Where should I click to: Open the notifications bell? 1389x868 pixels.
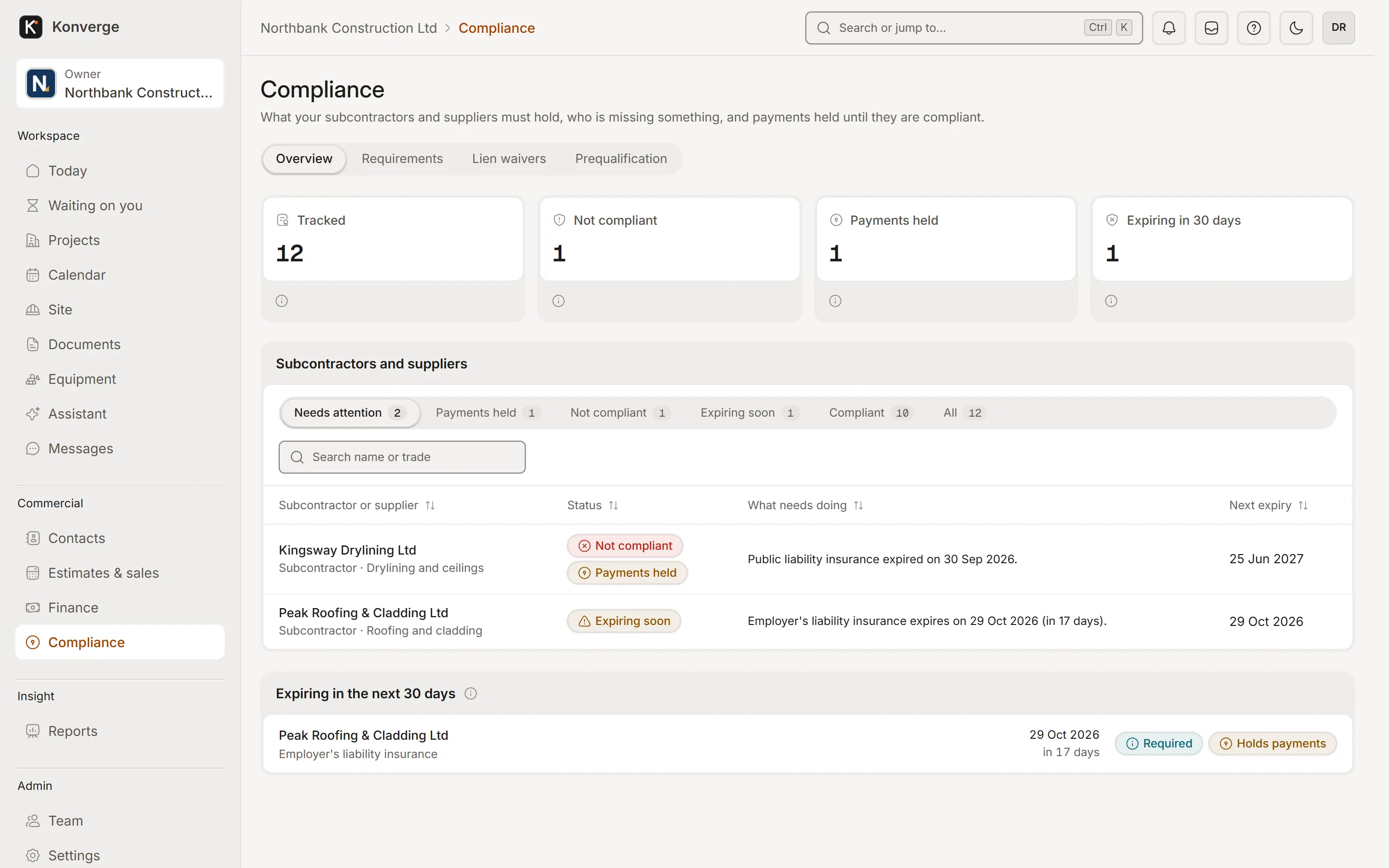click(x=1169, y=27)
